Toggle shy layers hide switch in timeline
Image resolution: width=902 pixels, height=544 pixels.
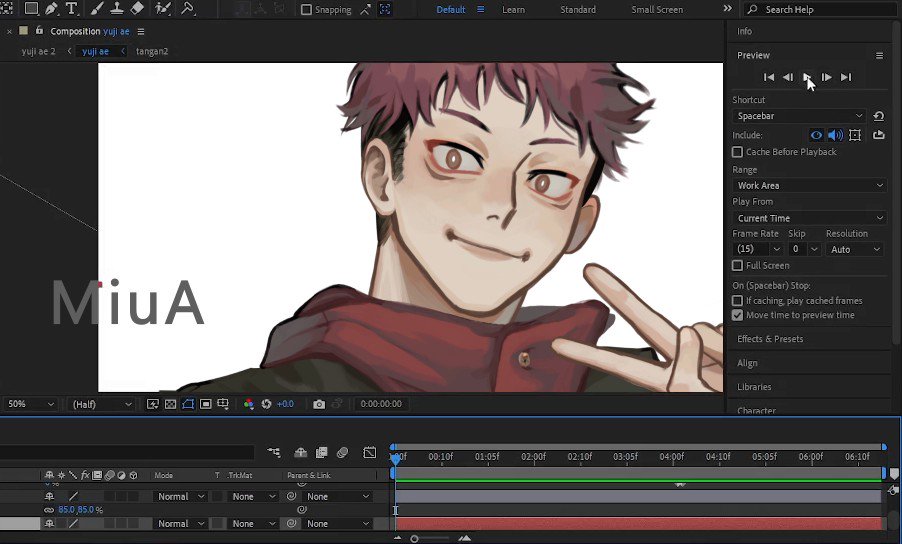[300, 453]
